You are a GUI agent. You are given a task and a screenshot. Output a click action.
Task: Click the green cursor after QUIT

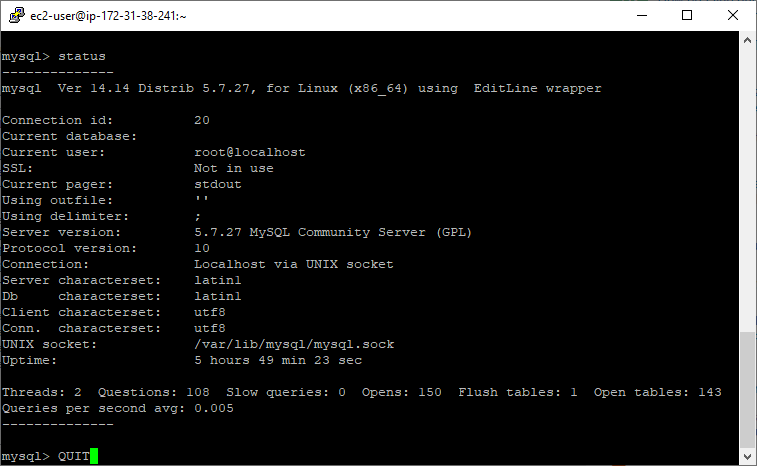(94, 456)
